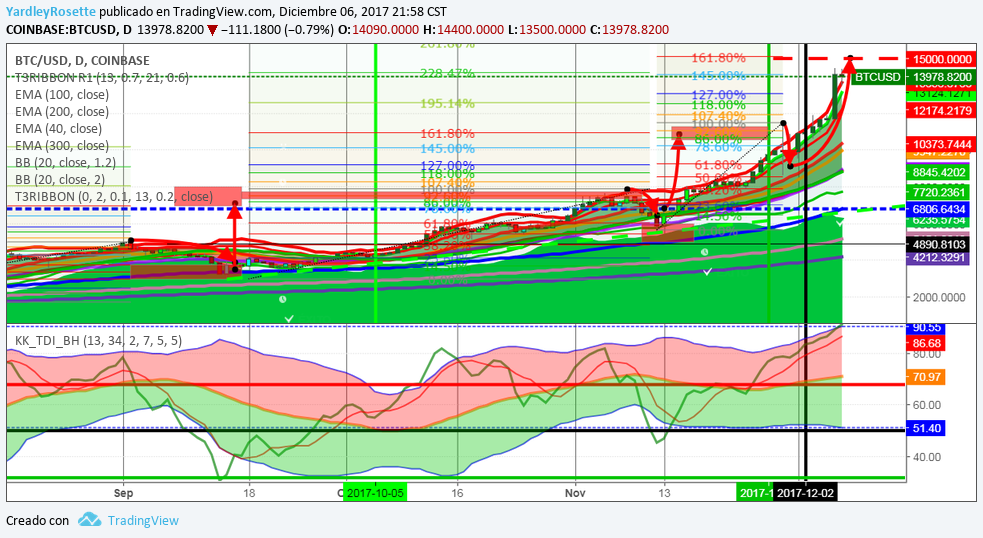Select the T3RIBBON R1 indicator legend
Viewport: 983px width, 538px height.
pyautogui.click(x=102, y=78)
